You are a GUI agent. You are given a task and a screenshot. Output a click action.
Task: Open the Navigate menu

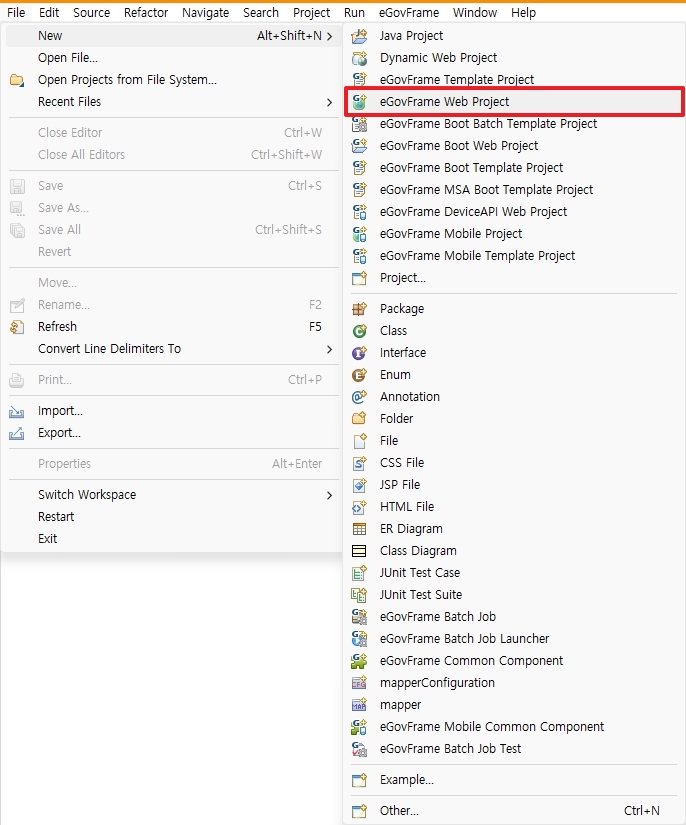point(205,13)
